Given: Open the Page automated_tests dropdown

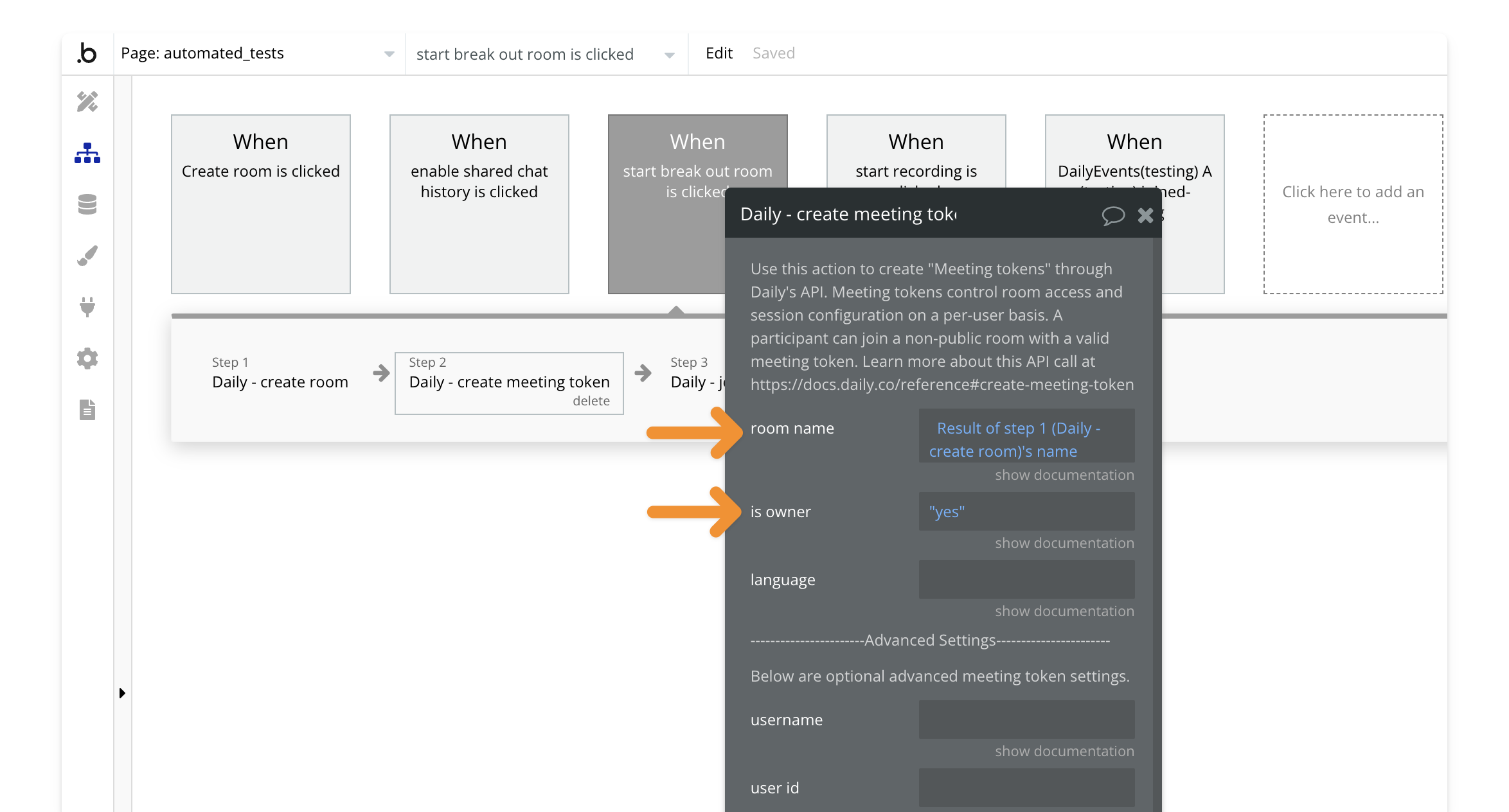Looking at the screenshot, I should point(258,54).
